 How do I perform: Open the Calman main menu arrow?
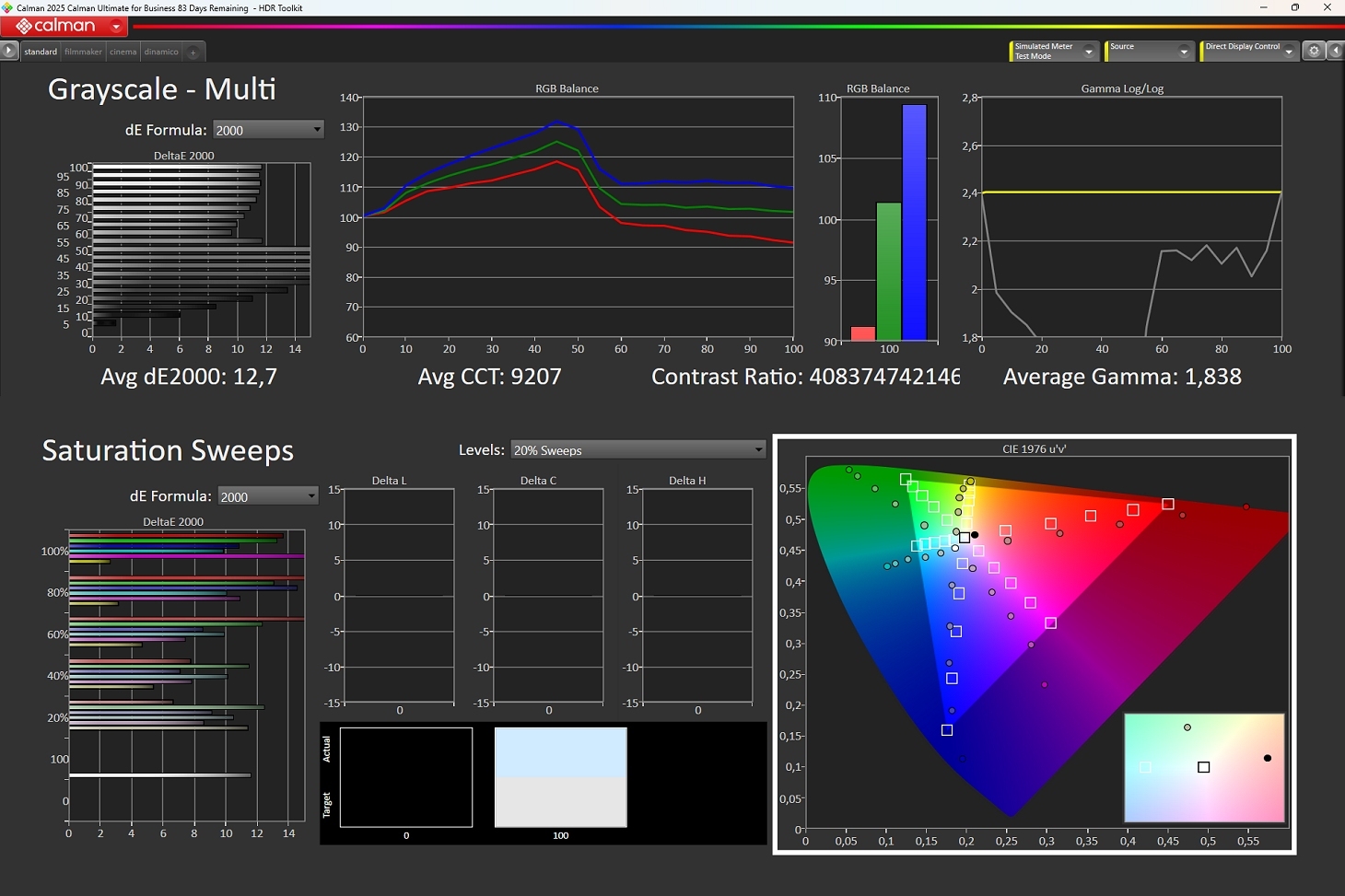[x=116, y=27]
